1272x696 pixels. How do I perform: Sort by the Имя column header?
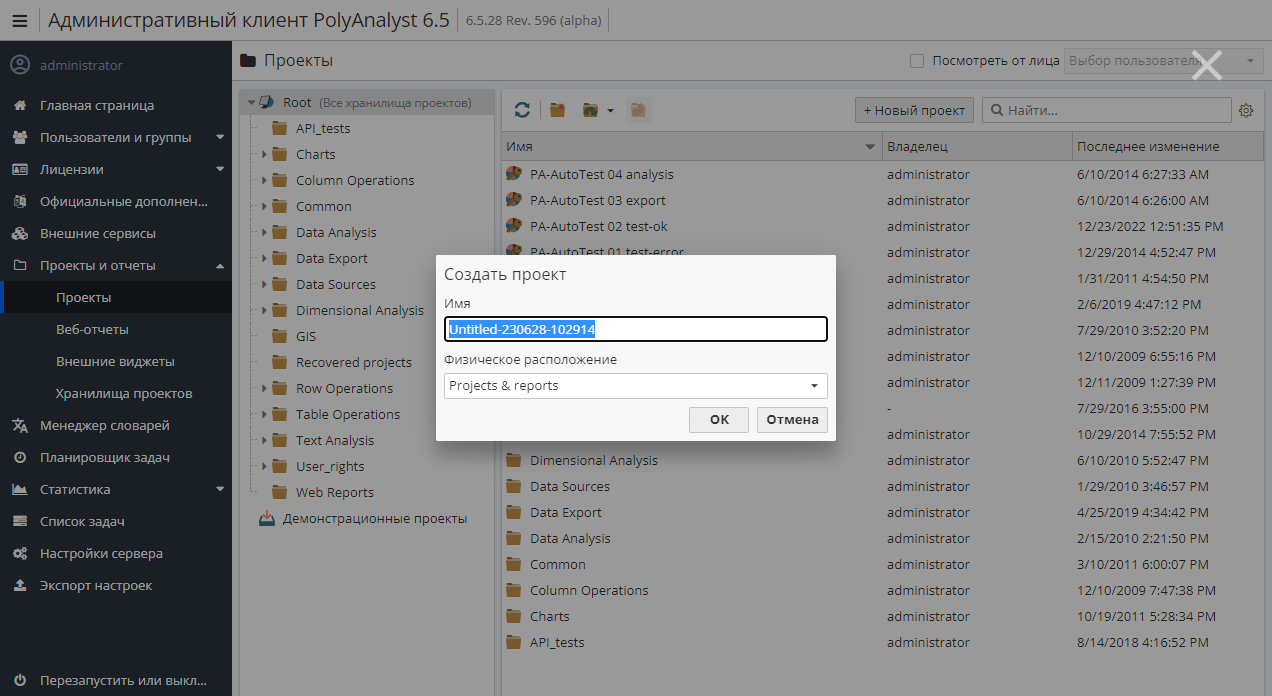click(x=691, y=146)
